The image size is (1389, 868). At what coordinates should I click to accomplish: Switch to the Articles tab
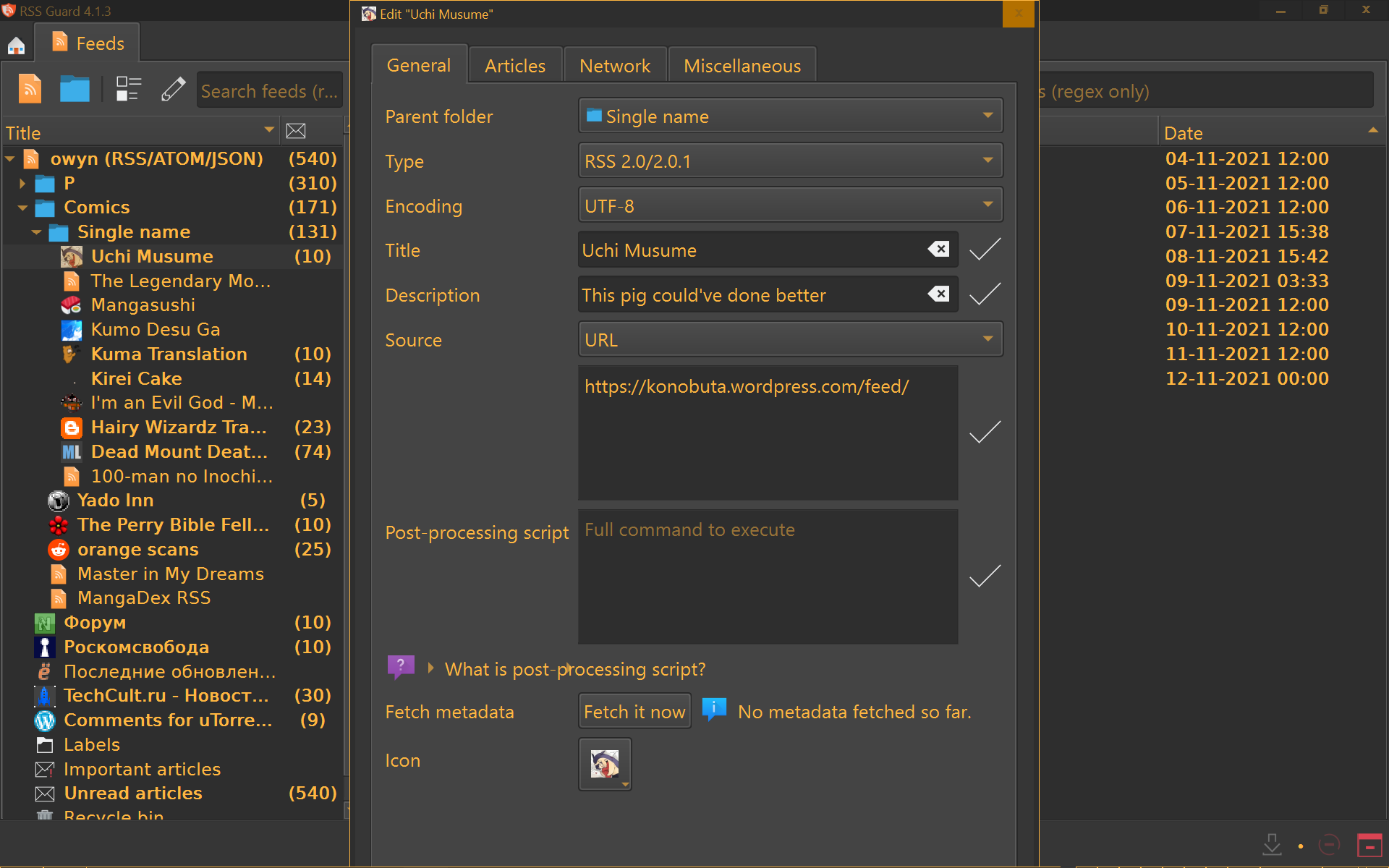point(515,66)
